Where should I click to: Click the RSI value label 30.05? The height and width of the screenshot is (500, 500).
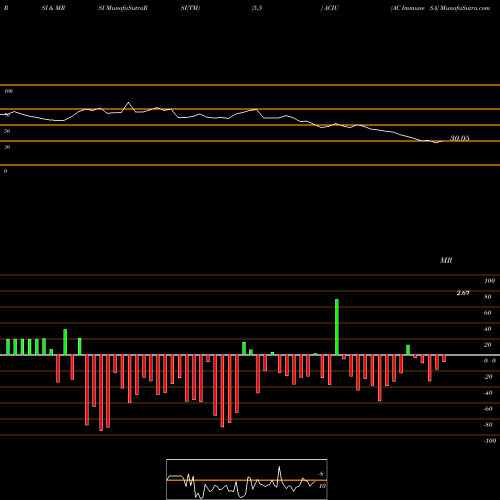click(460, 138)
